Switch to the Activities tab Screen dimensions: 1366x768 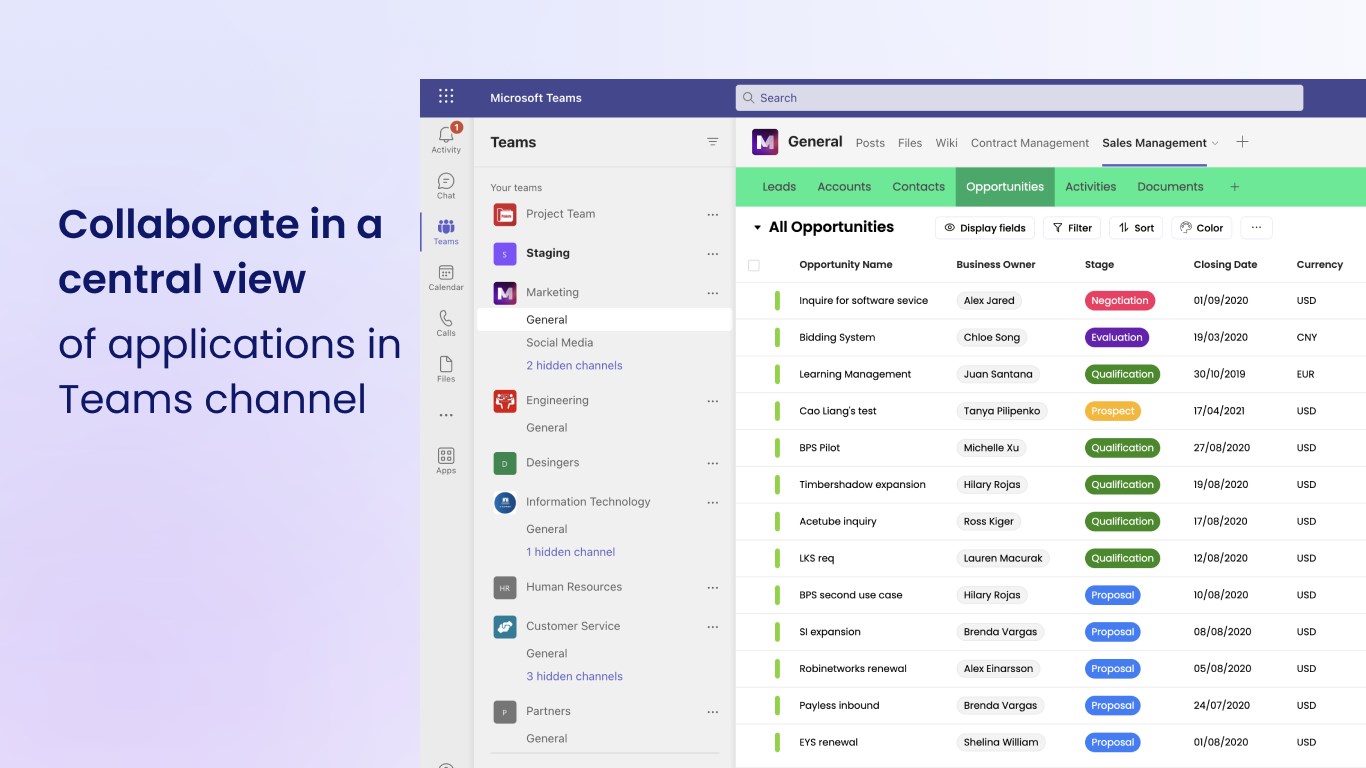(1090, 187)
